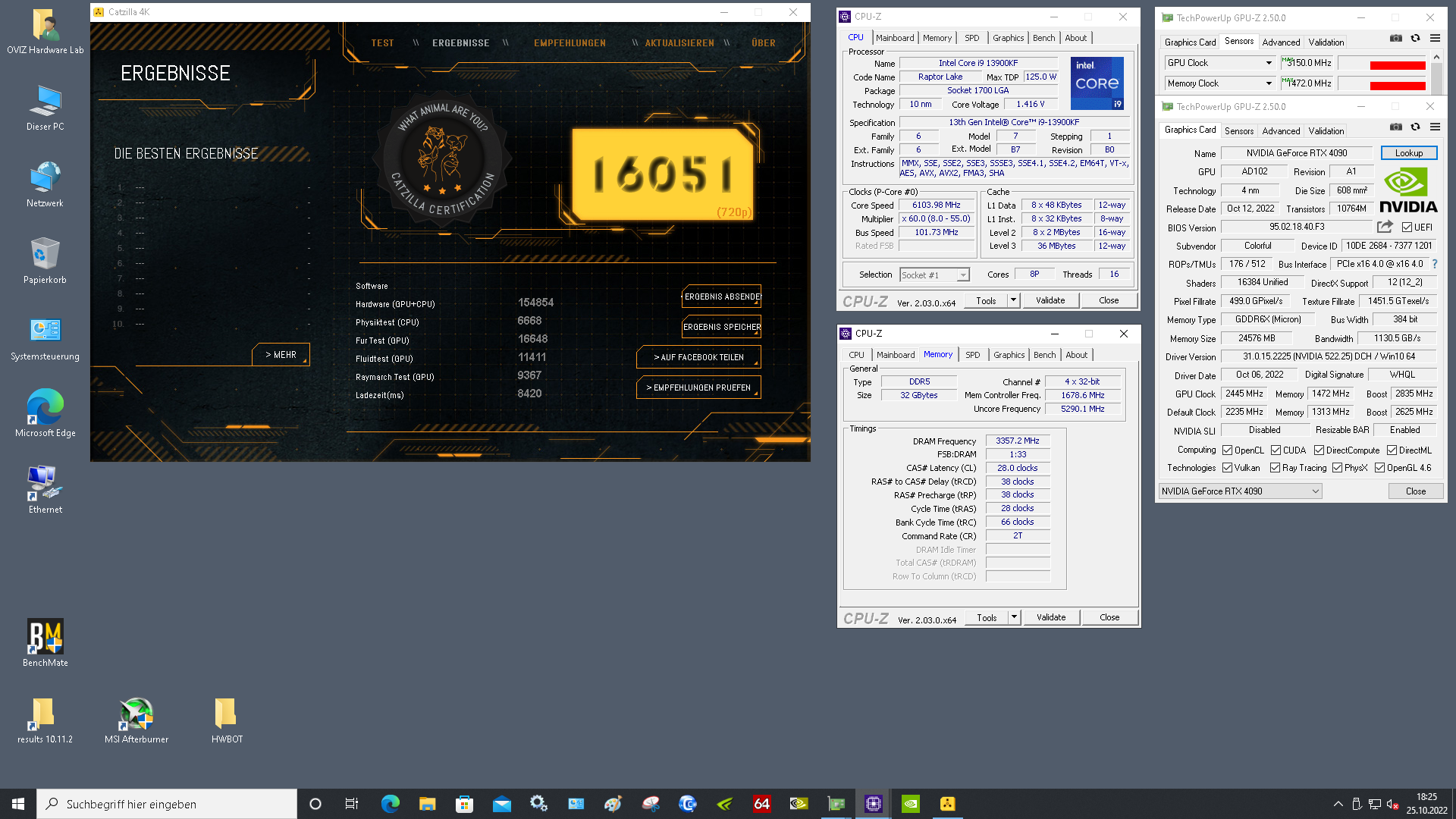Select the MSI Afterburner desktop icon
This screenshot has height=819, width=1456.
pos(136,720)
